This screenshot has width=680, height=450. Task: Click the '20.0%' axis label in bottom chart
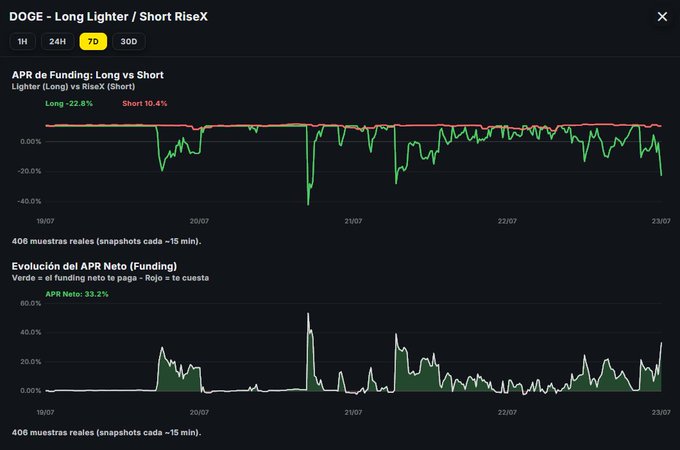30,362
